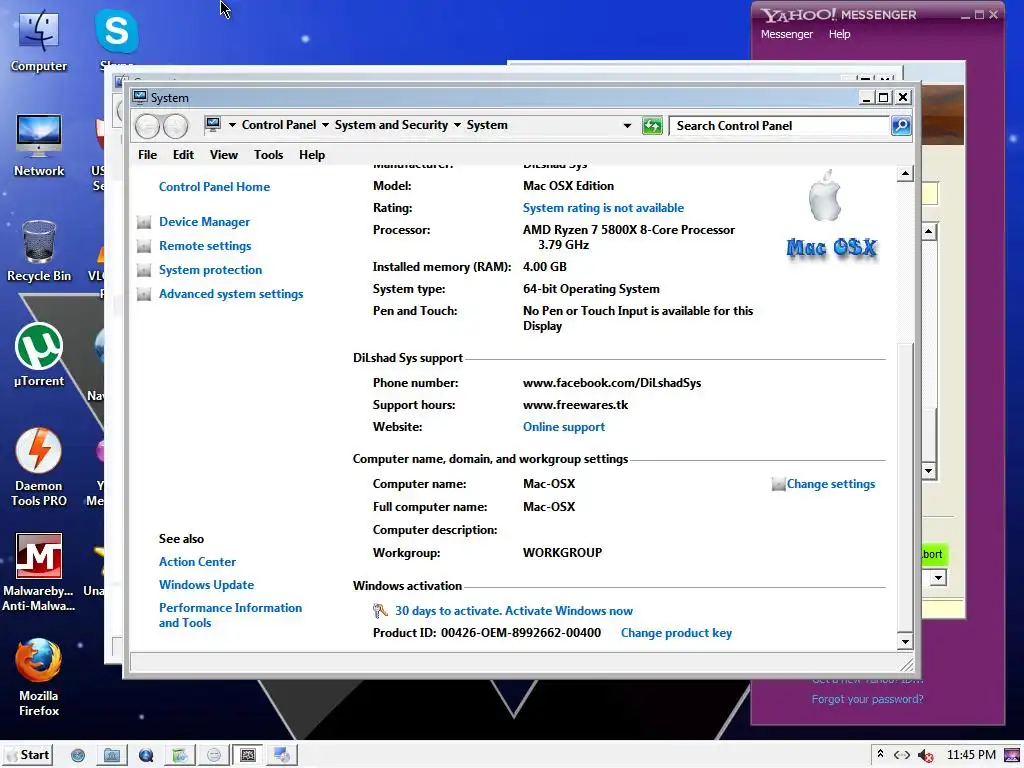1024x768 pixels.
Task: Open the Device Manager link
Action: pyautogui.click(x=204, y=222)
